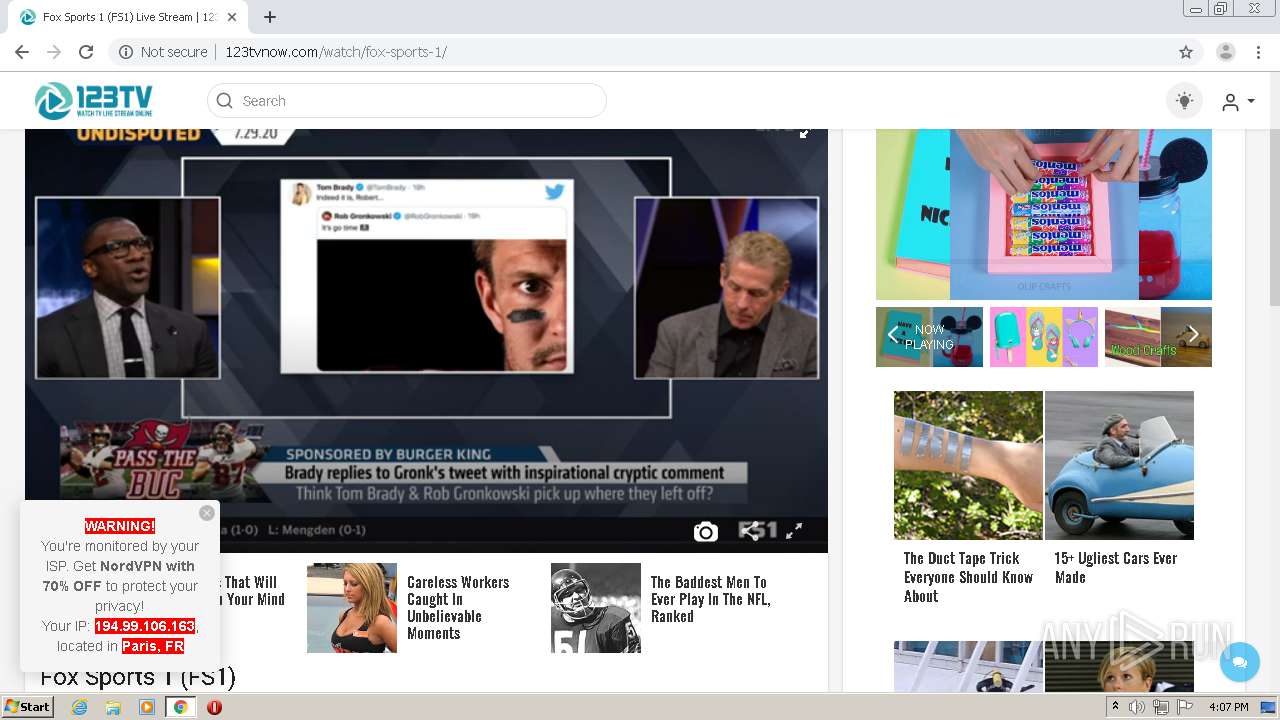
Task: Click the address bar URL
Action: coord(336,52)
